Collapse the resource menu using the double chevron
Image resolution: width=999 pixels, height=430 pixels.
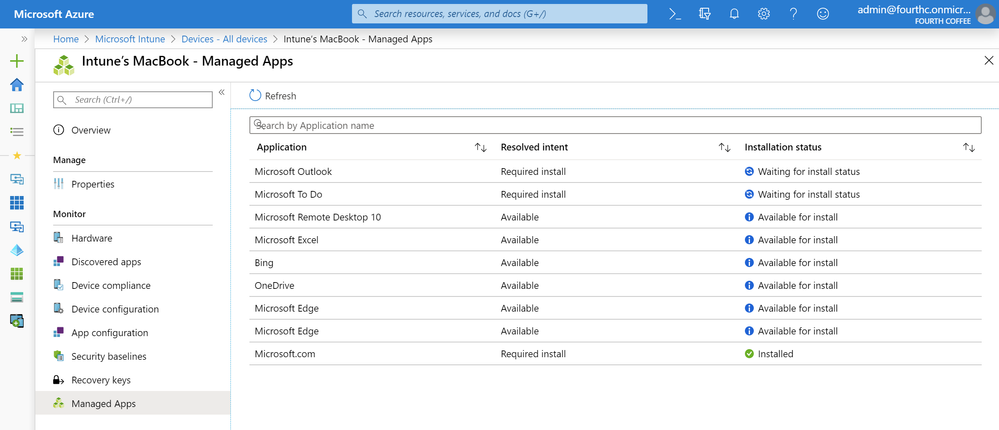click(222, 92)
